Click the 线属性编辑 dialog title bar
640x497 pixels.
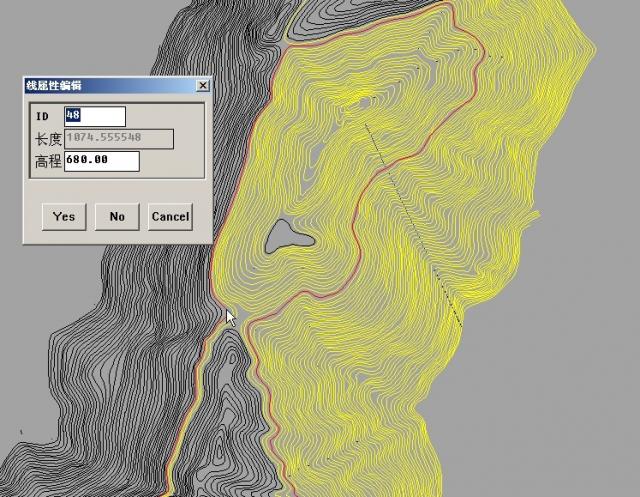[100, 86]
